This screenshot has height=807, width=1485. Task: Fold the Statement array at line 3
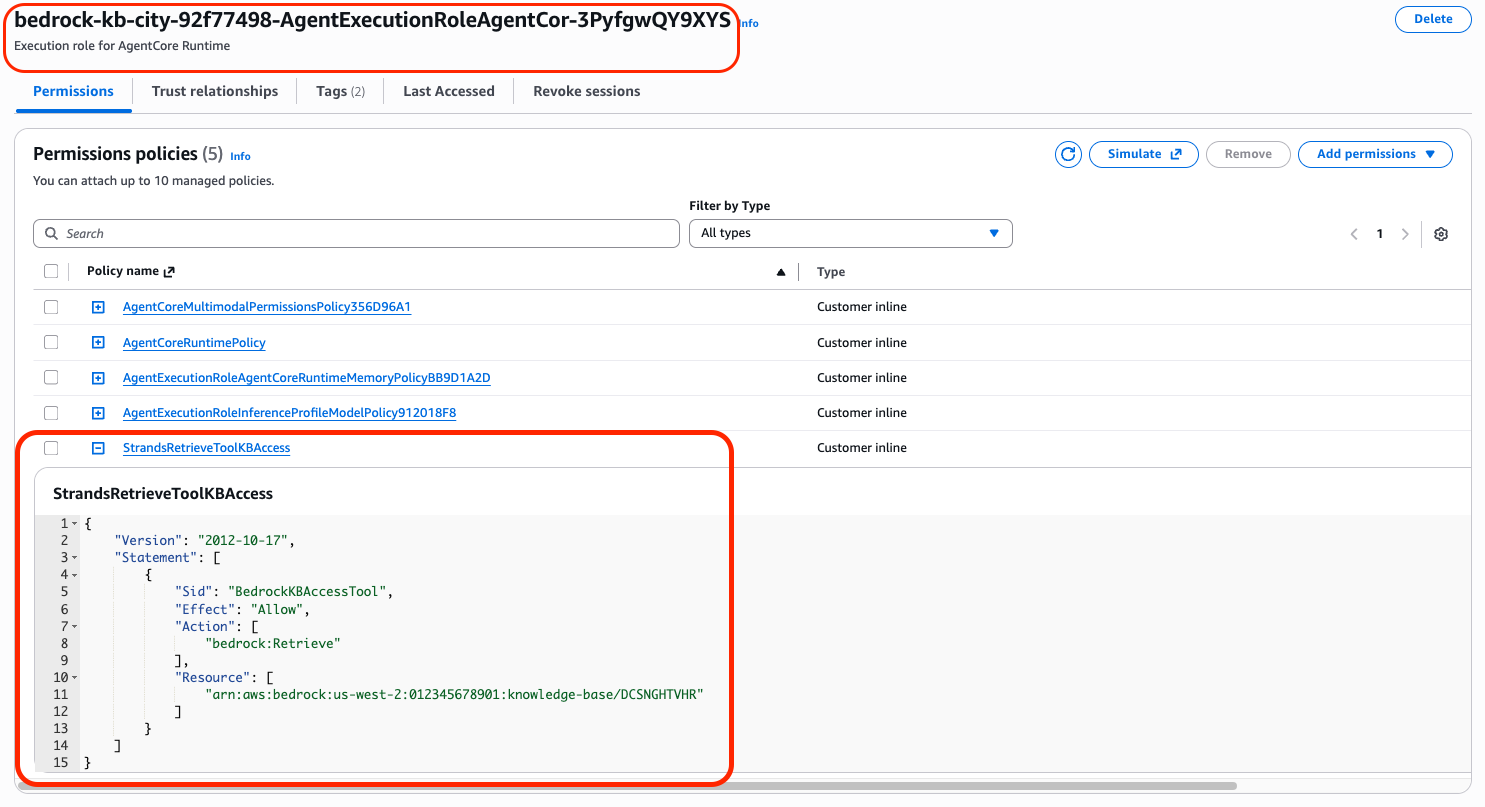click(x=74, y=558)
